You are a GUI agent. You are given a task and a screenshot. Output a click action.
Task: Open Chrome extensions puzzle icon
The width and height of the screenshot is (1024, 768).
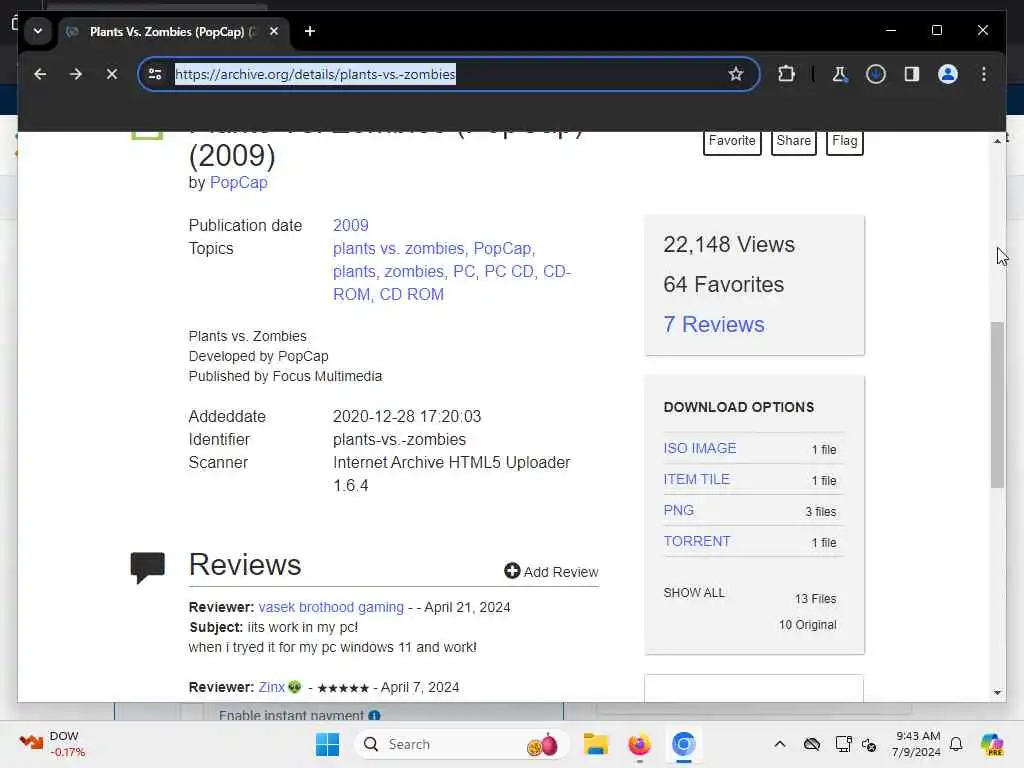pyautogui.click(x=786, y=74)
